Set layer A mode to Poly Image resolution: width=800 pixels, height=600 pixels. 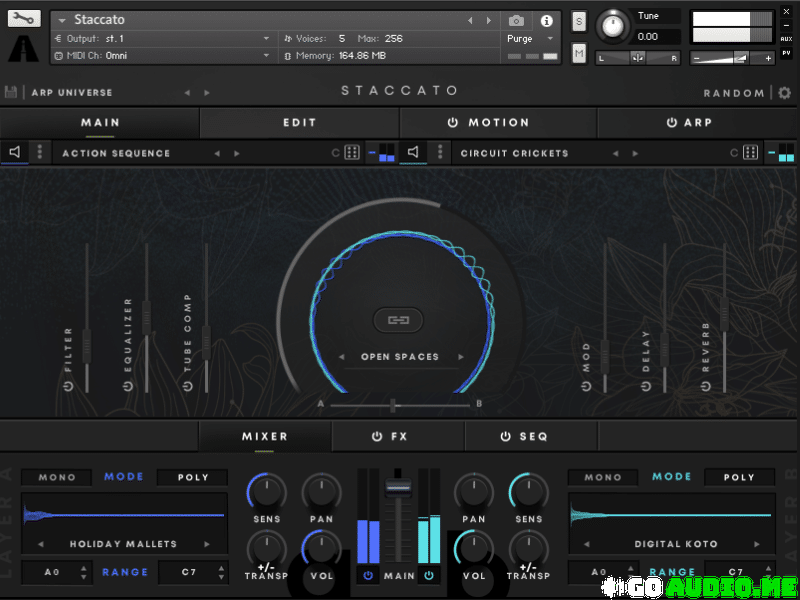193,478
